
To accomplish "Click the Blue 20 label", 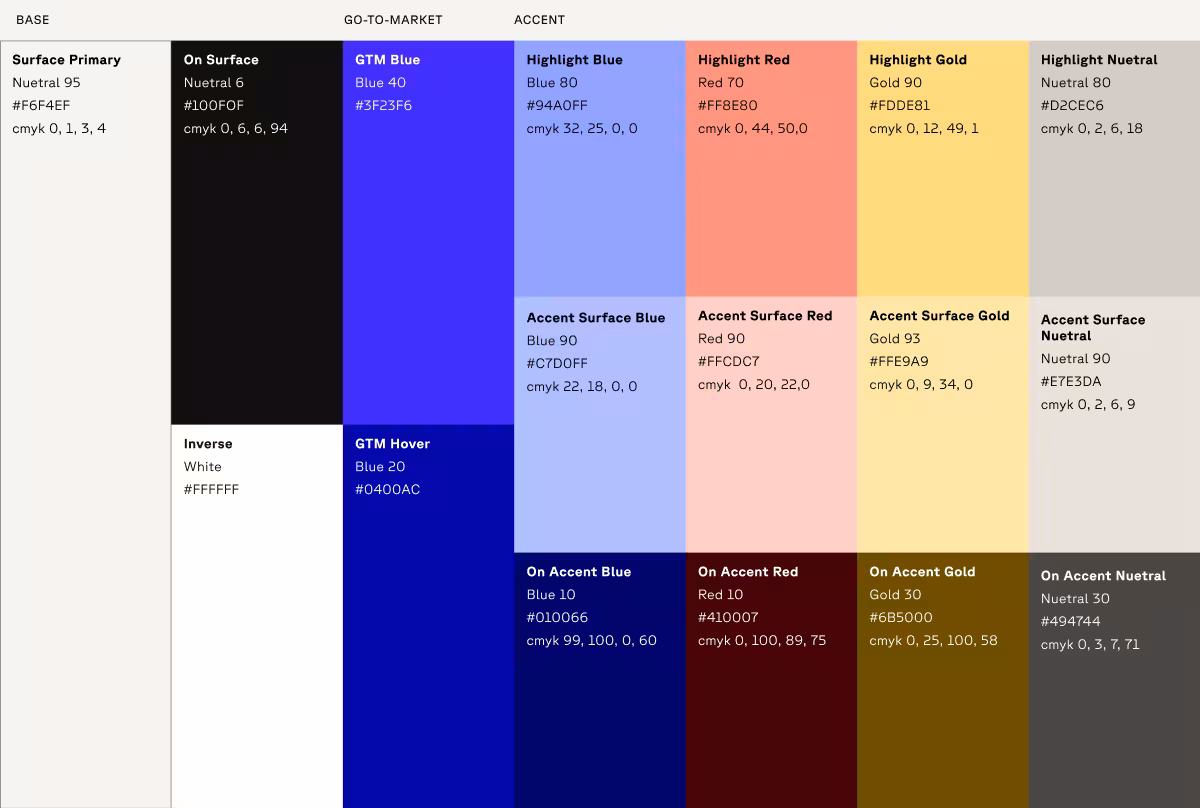I will [380, 466].
